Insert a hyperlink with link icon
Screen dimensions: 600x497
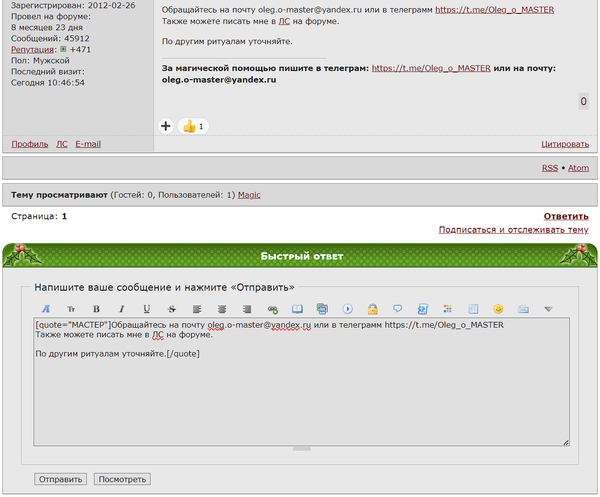click(272, 309)
